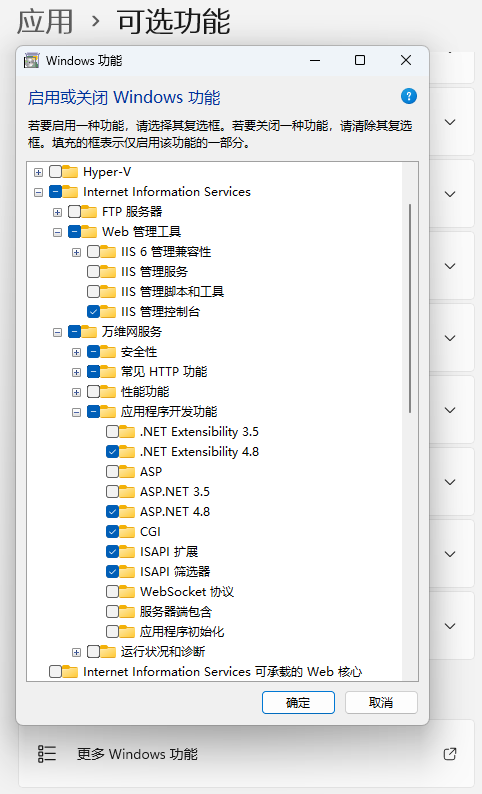Expand the 运行状况和诊断 node
This screenshot has height=794, width=482.
(76, 652)
